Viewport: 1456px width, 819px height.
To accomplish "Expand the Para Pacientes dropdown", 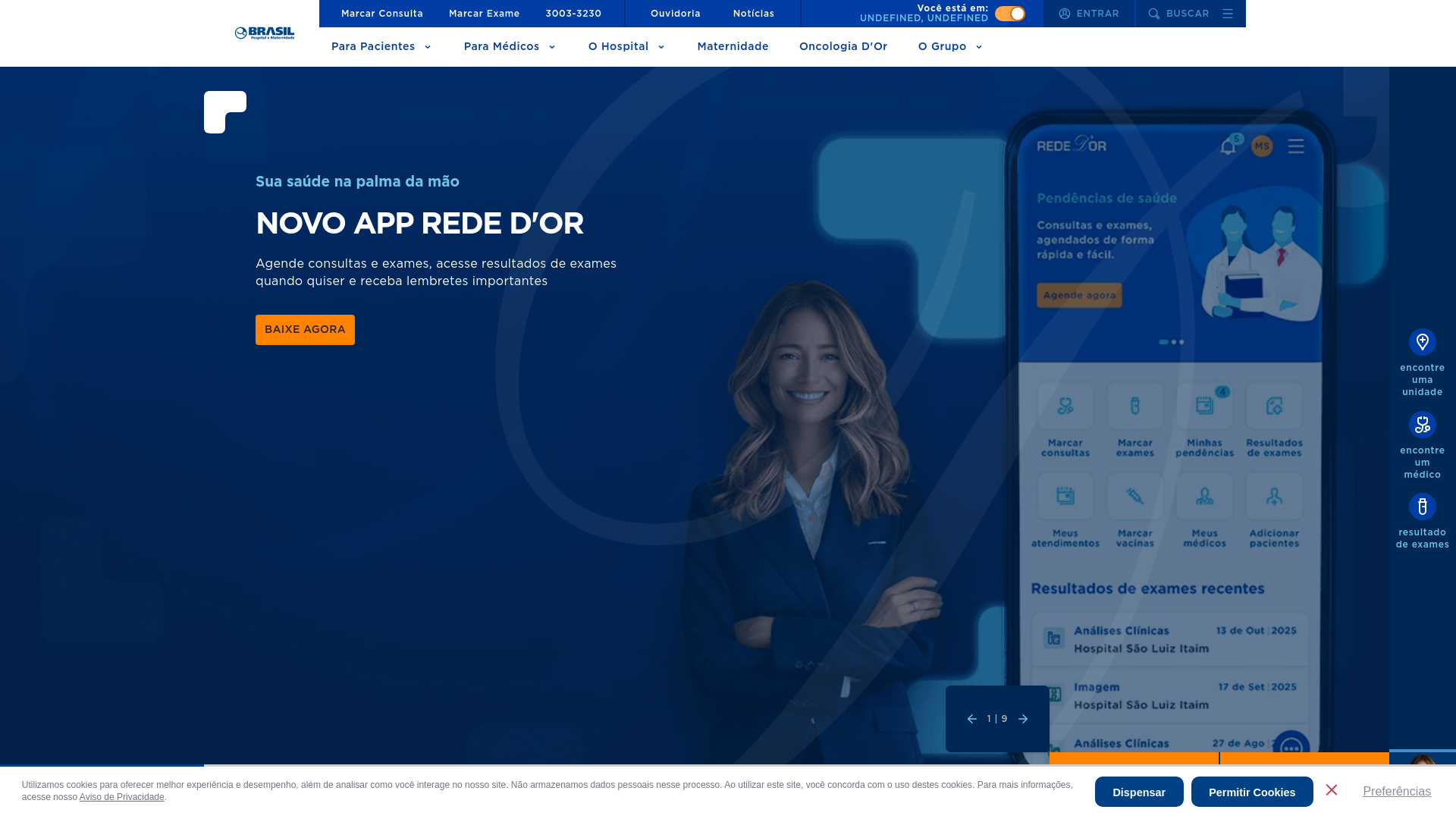I will point(381,46).
